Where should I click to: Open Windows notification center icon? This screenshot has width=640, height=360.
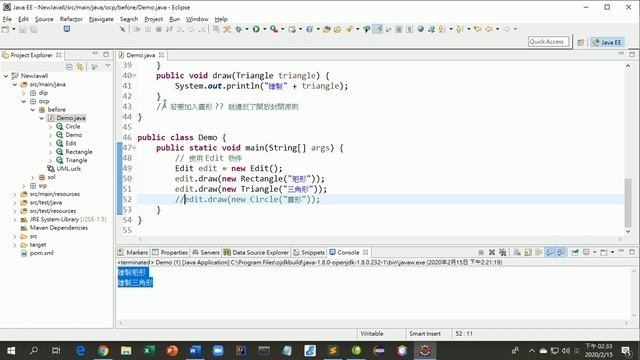(x=626, y=350)
